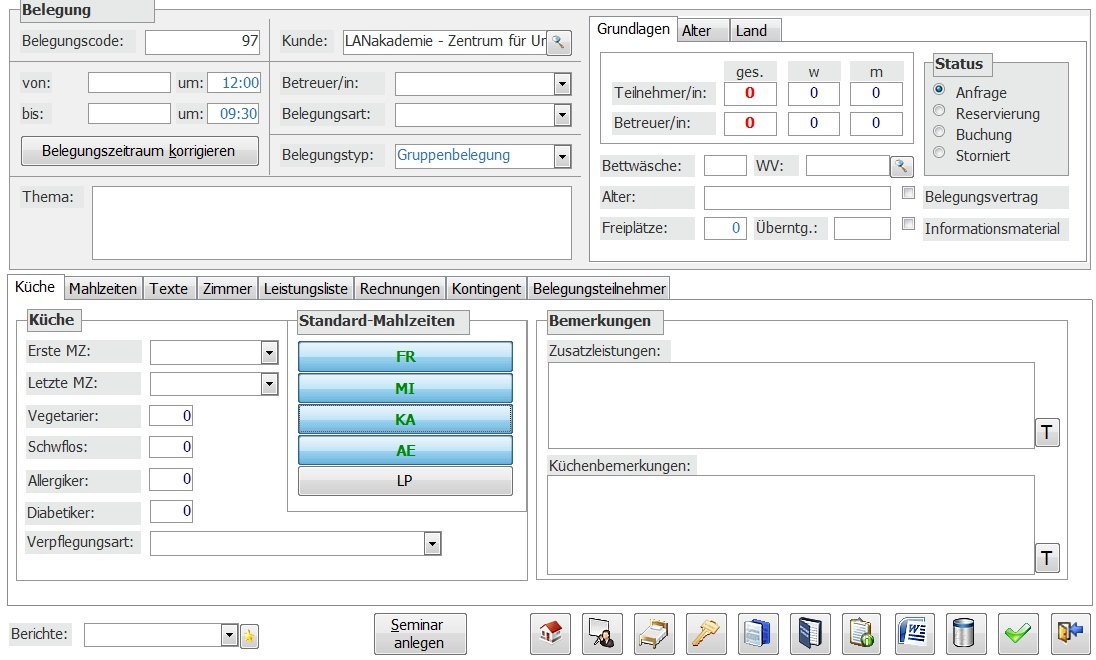Tick the Informationsmaterial checkbox
Screen dimensions: 1096x660
point(908,224)
